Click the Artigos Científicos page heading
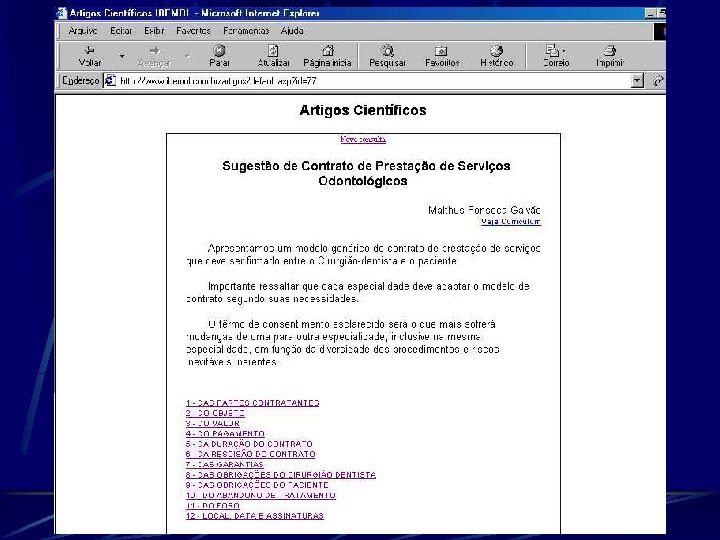 tap(363, 110)
